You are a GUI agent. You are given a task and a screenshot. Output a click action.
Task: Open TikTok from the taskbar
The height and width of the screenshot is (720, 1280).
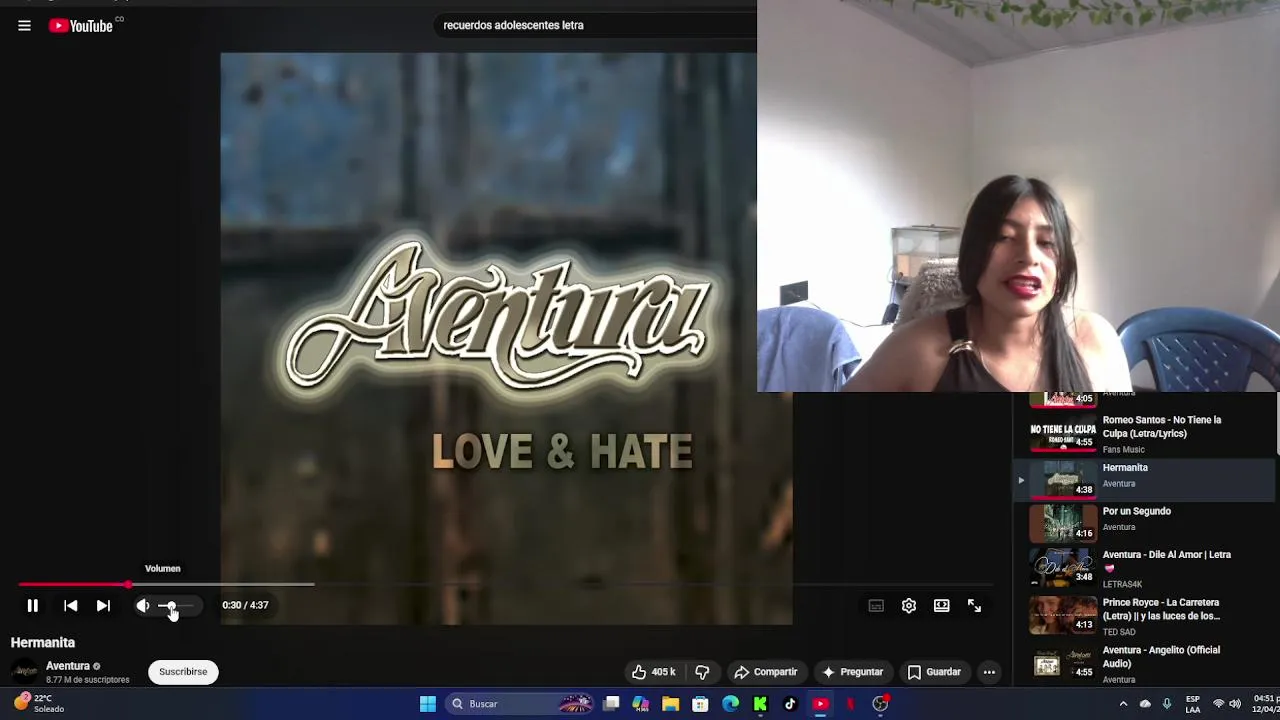pos(790,704)
